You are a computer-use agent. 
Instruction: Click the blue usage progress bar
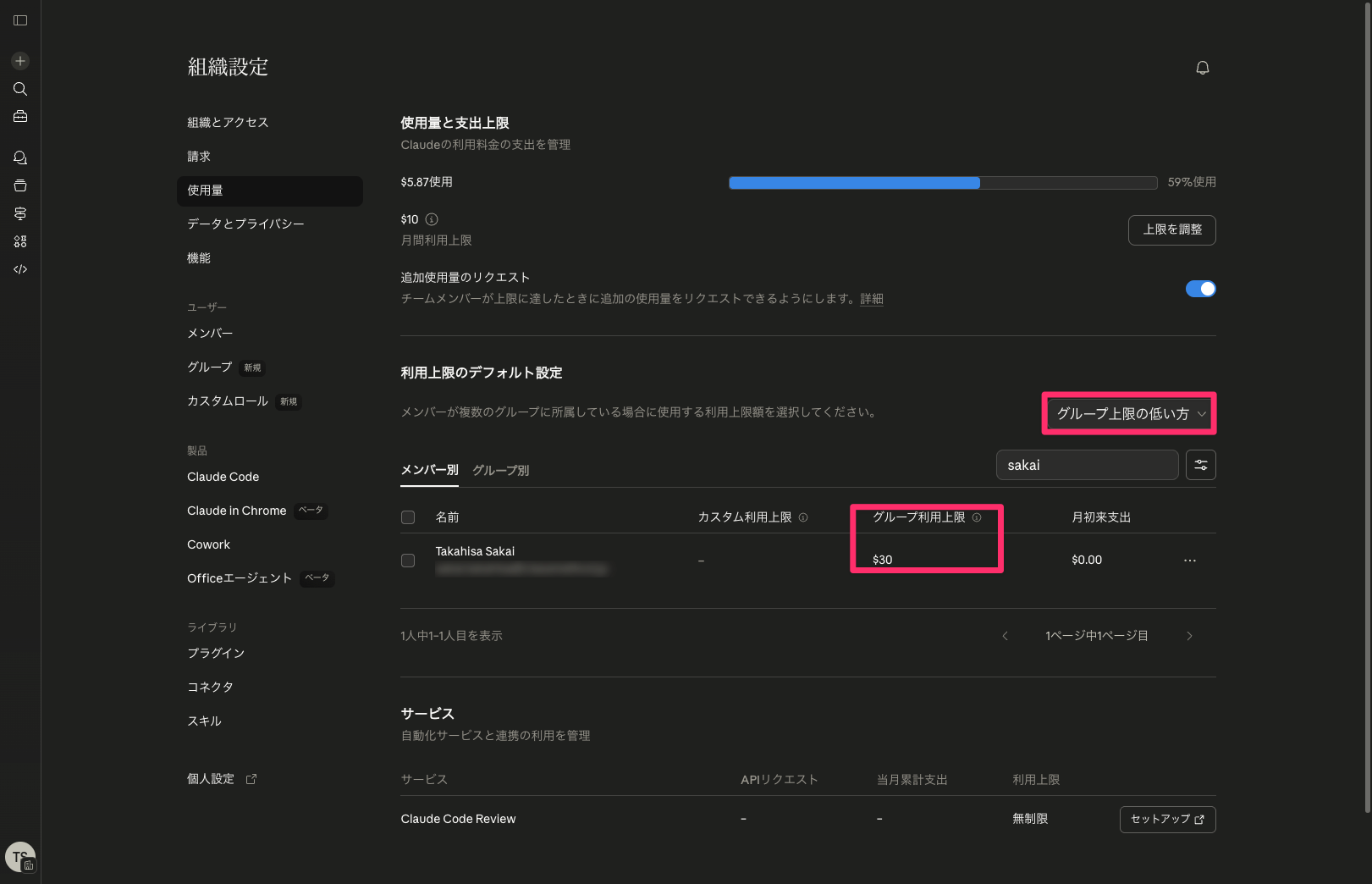pyautogui.click(x=853, y=182)
